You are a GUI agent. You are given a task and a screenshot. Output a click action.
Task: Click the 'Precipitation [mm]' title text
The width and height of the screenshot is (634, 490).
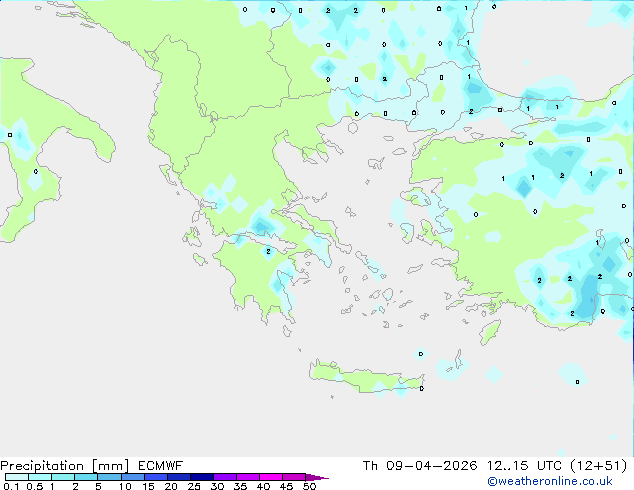pos(65,466)
